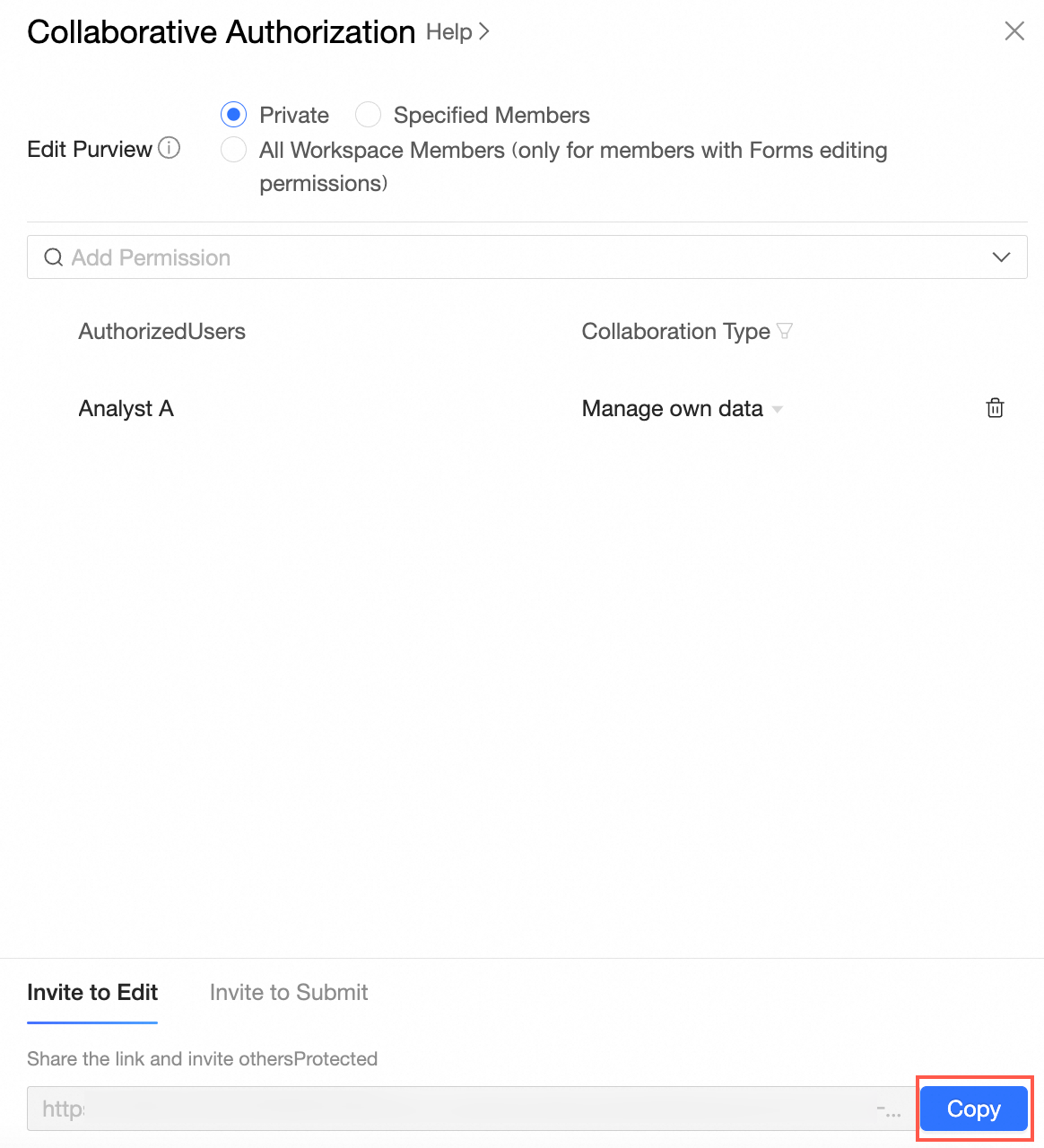Click the Collaboration Type filter icon
The width and height of the screenshot is (1044, 1148).
[x=785, y=331]
